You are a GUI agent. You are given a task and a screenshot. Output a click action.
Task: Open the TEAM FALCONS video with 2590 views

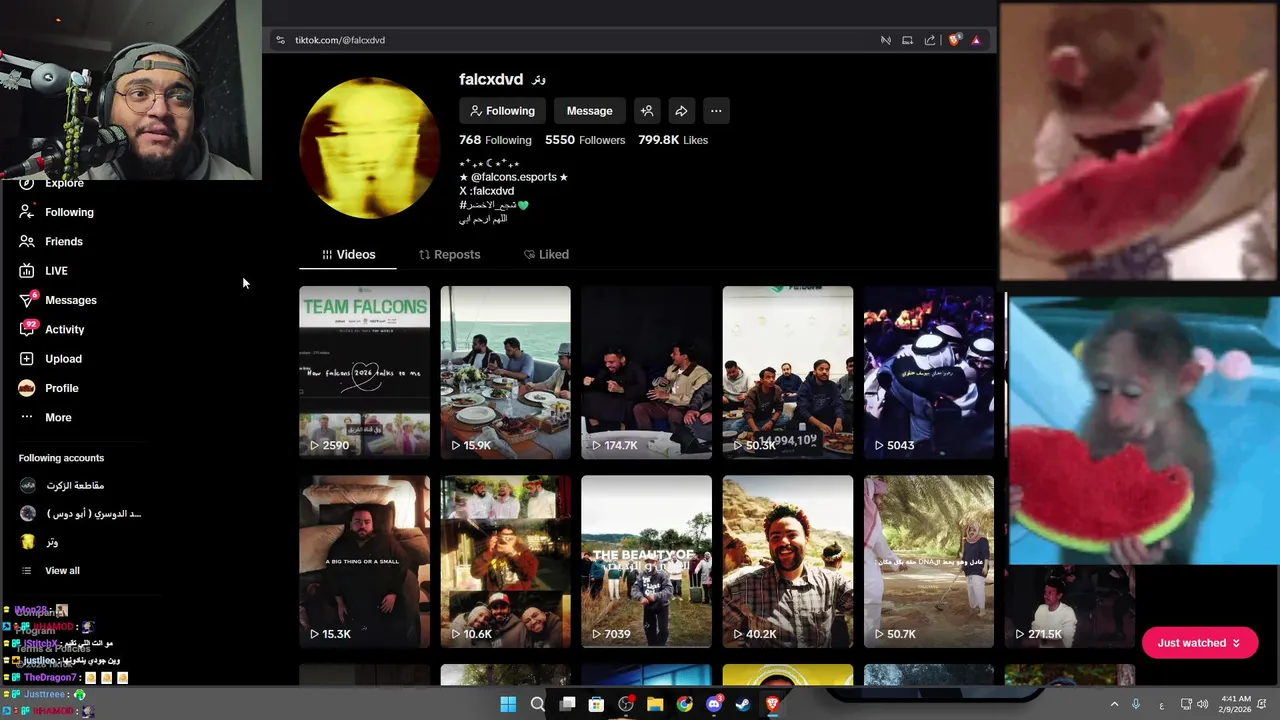(x=364, y=372)
